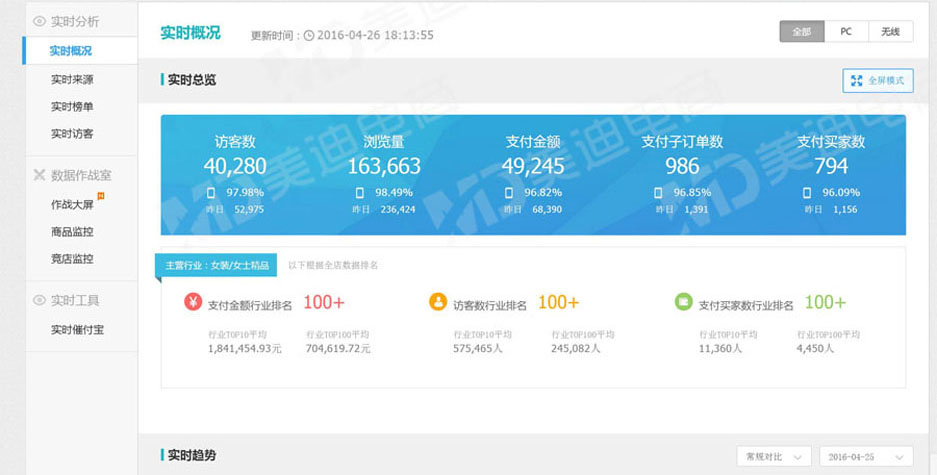This screenshot has height=475, width=937.
Task: Enter 全屏模式 fullscreen view
Action: tap(878, 80)
